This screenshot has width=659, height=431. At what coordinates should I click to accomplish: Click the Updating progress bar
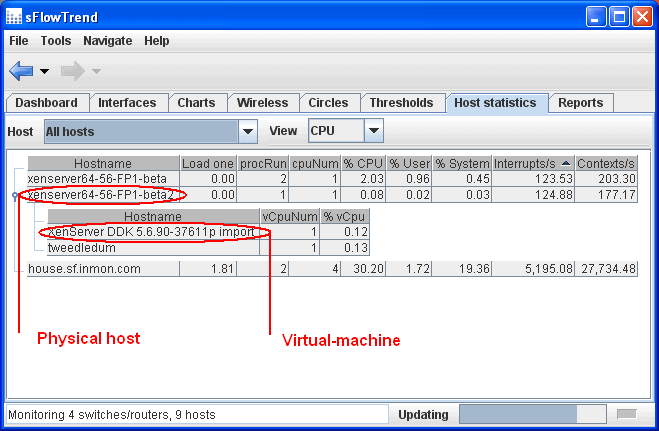(x=533, y=414)
